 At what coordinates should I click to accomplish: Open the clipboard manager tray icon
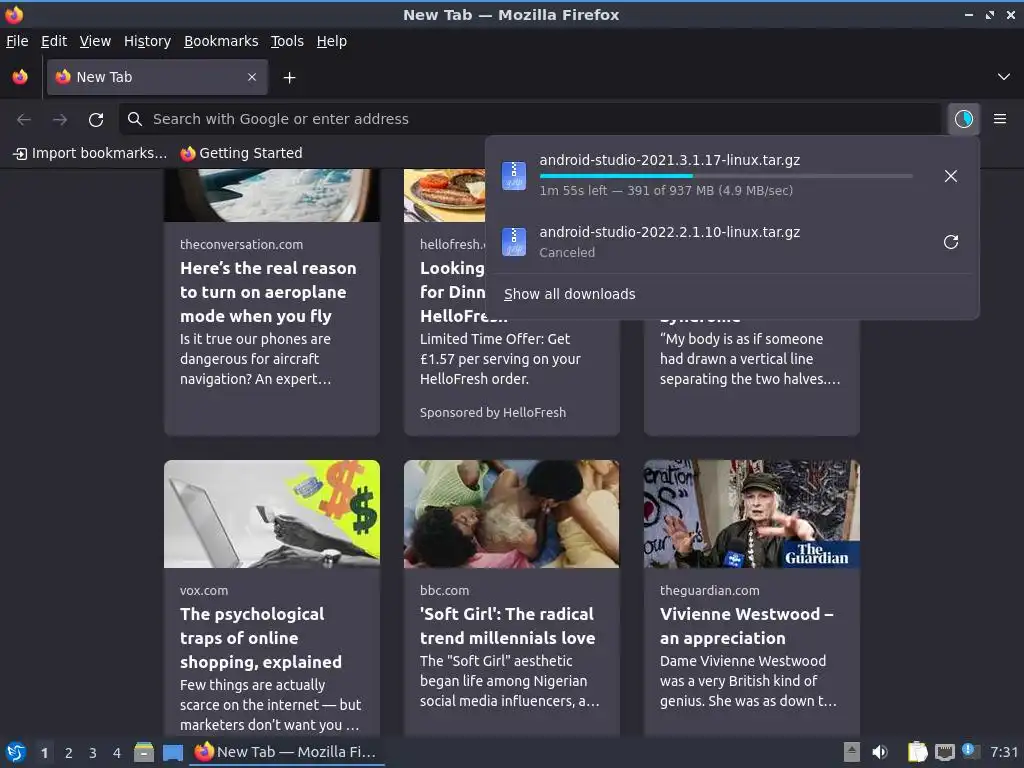coord(918,752)
